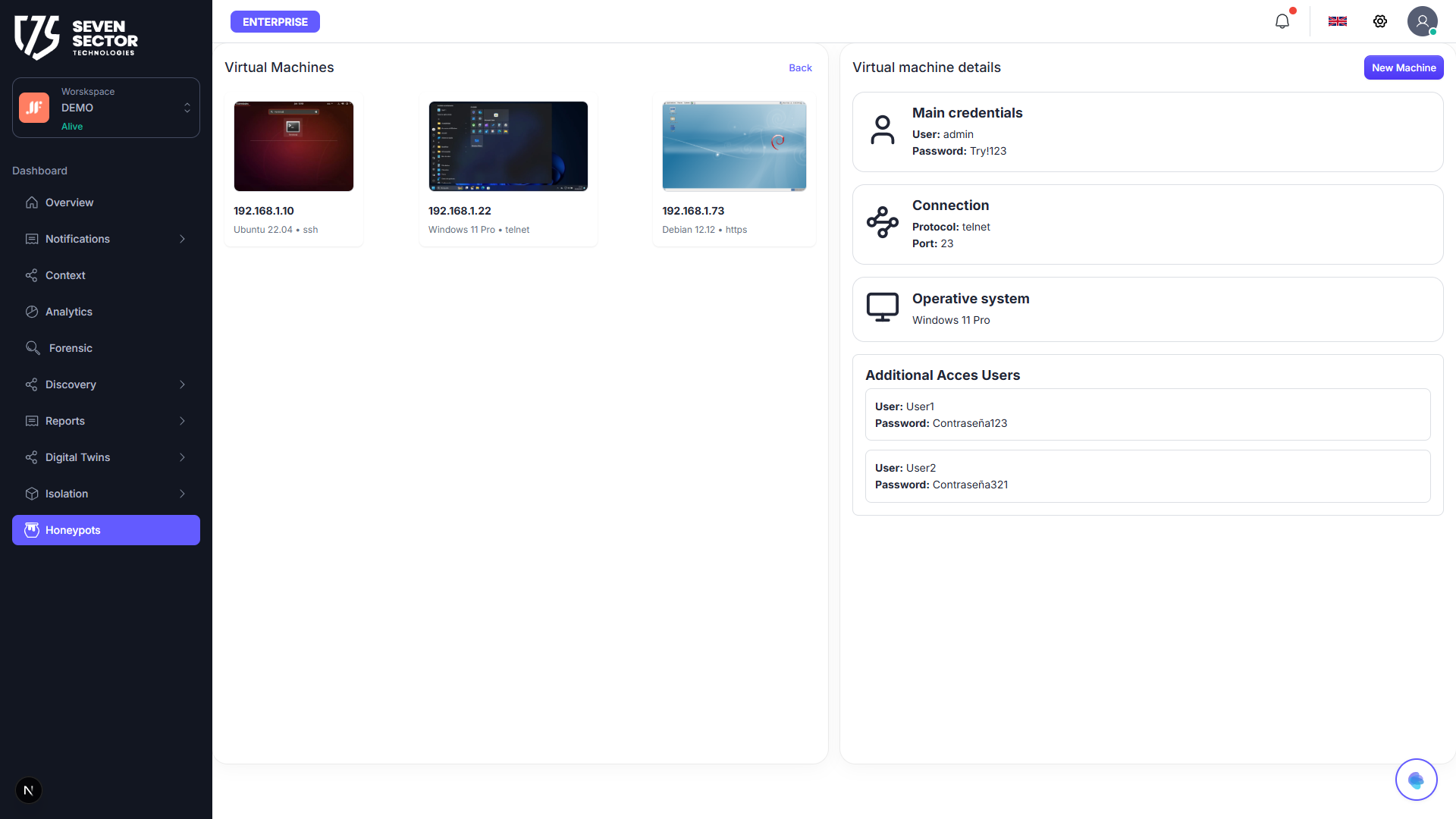Open the DEMO workspace switcher
Viewport: 1456px width, 819px height.
[x=106, y=108]
